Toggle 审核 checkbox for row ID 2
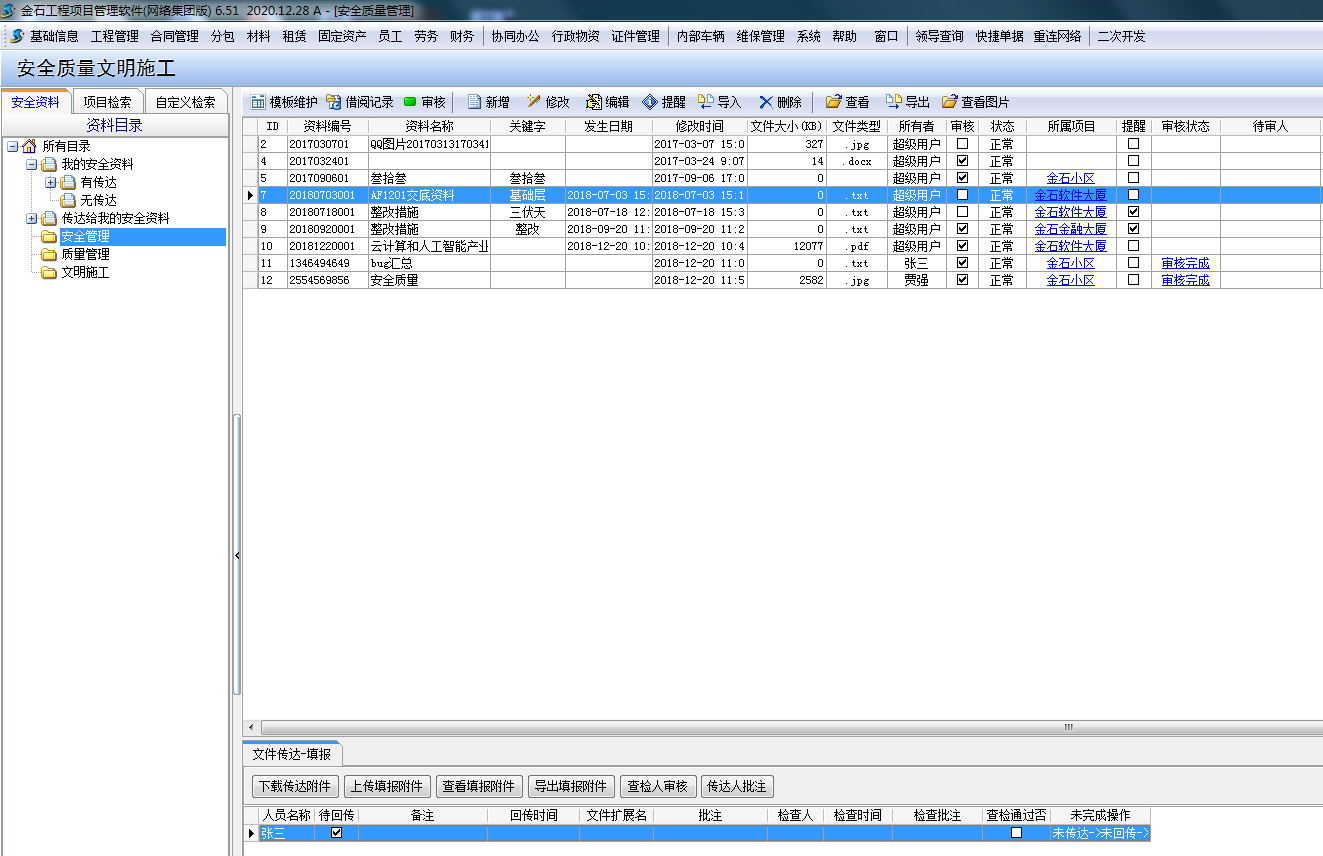Image resolution: width=1323 pixels, height=856 pixels. (962, 144)
